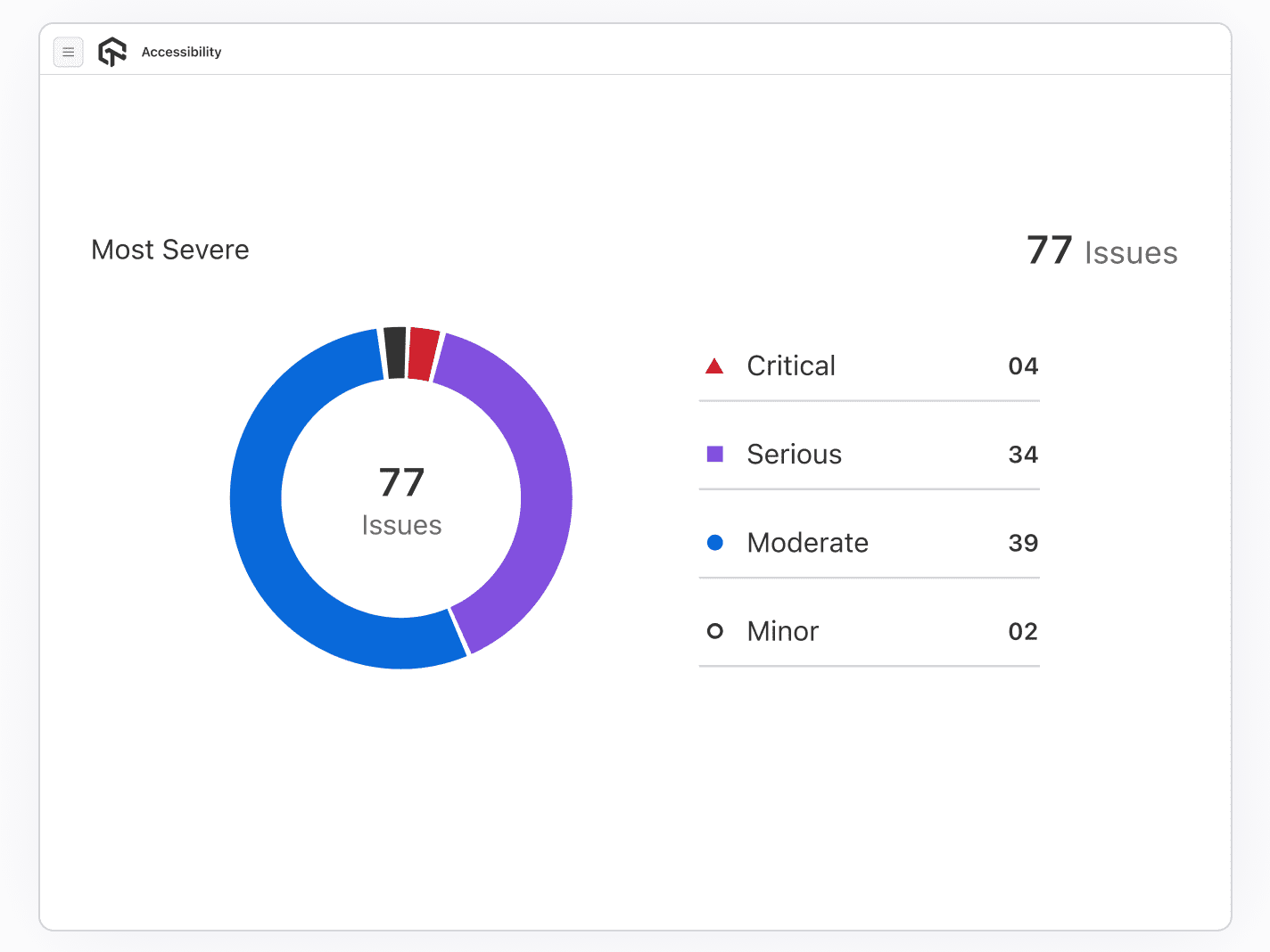The width and height of the screenshot is (1270, 952).
Task: Click the Moderate count of 39
Action: pos(1023,542)
